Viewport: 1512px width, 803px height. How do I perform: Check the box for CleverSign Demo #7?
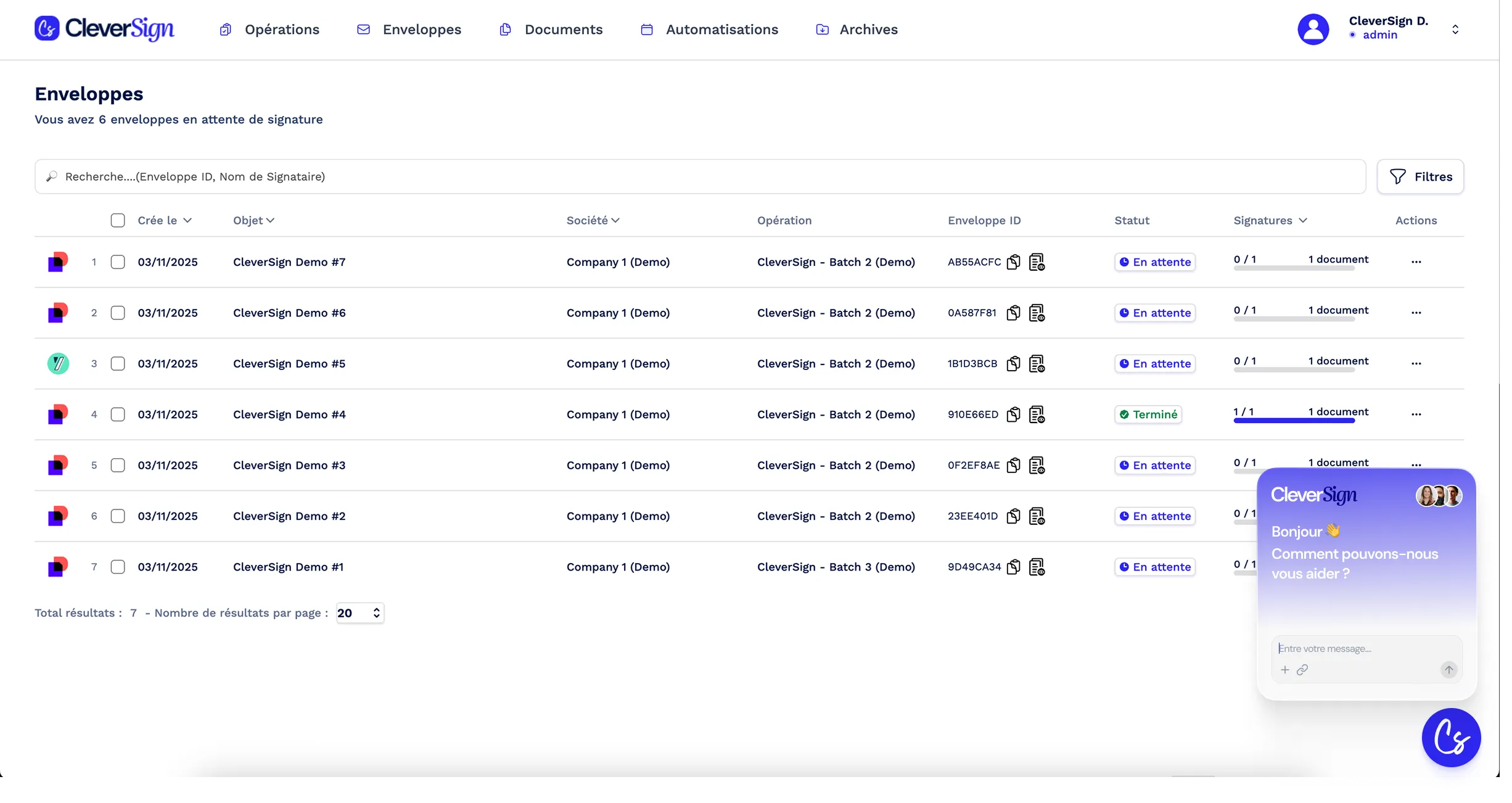118,262
